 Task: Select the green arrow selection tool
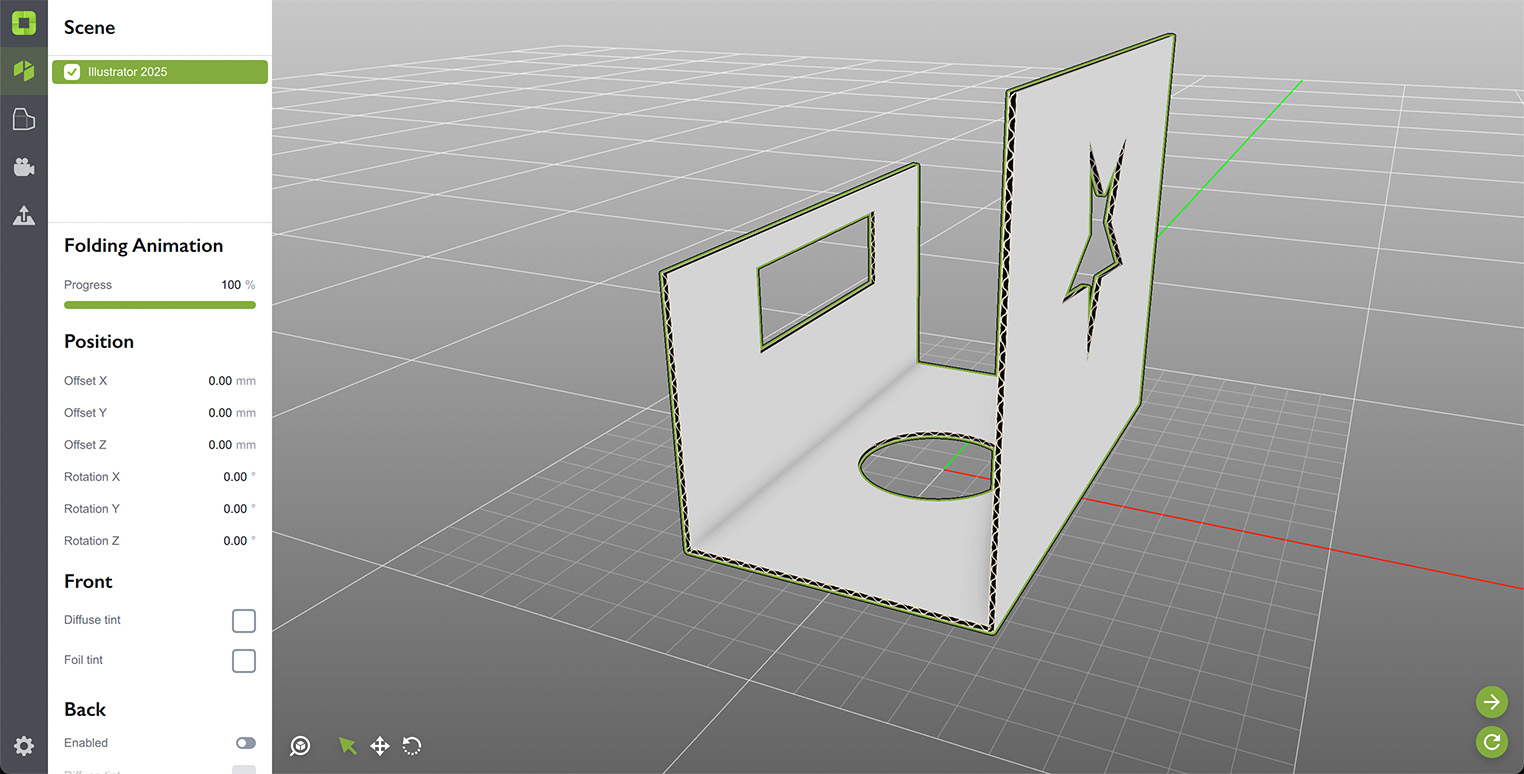point(347,746)
